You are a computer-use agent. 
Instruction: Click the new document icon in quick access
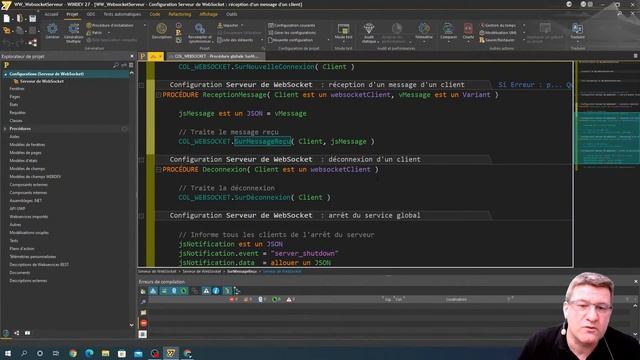[7, 18]
